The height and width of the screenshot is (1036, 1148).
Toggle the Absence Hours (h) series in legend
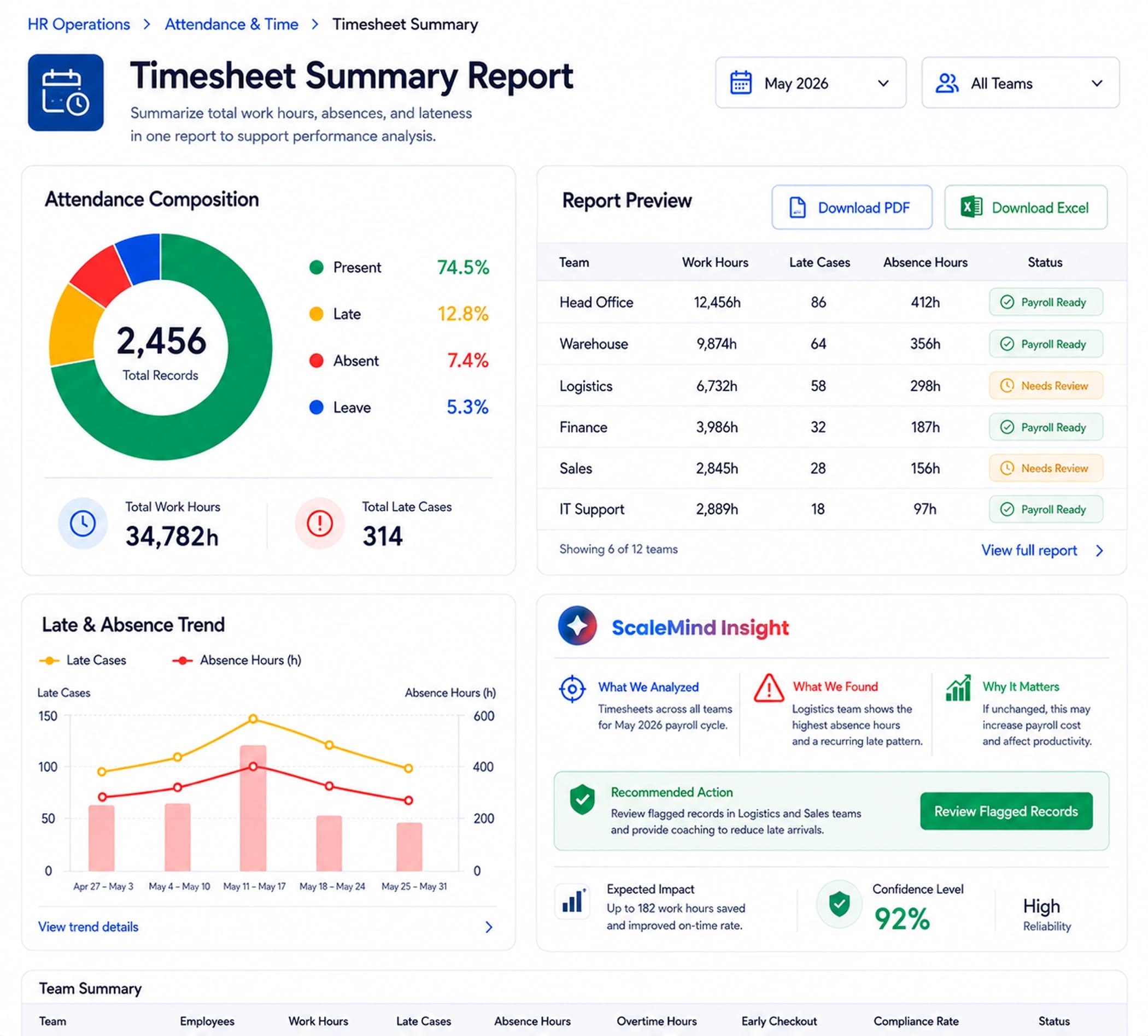(x=236, y=660)
